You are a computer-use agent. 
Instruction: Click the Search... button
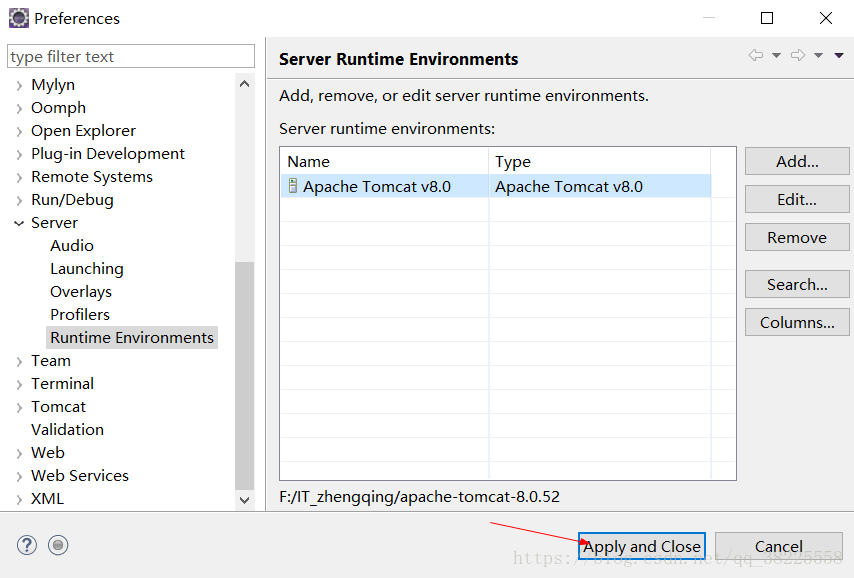click(x=797, y=284)
